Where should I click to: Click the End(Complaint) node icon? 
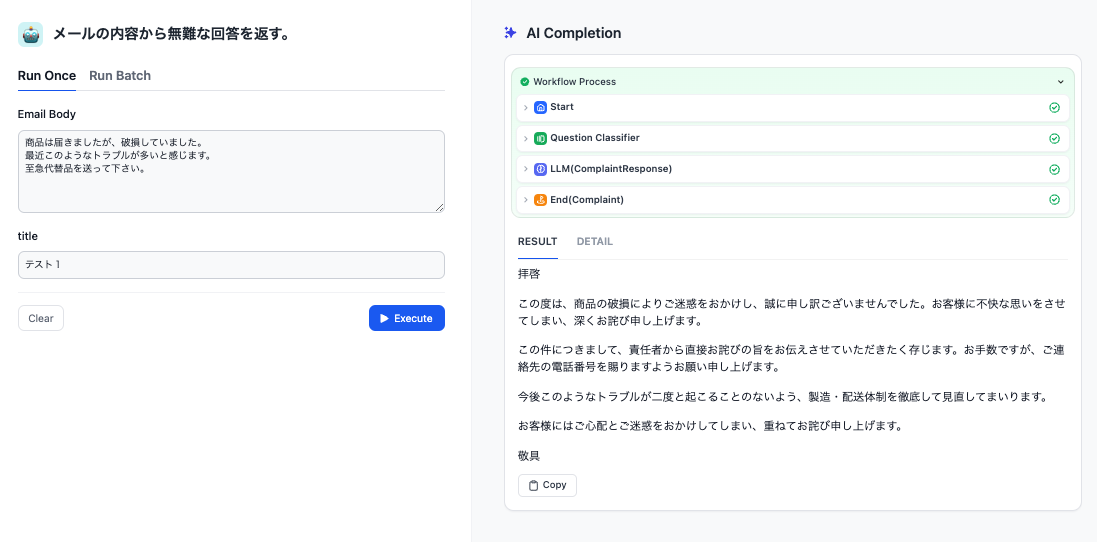point(540,200)
